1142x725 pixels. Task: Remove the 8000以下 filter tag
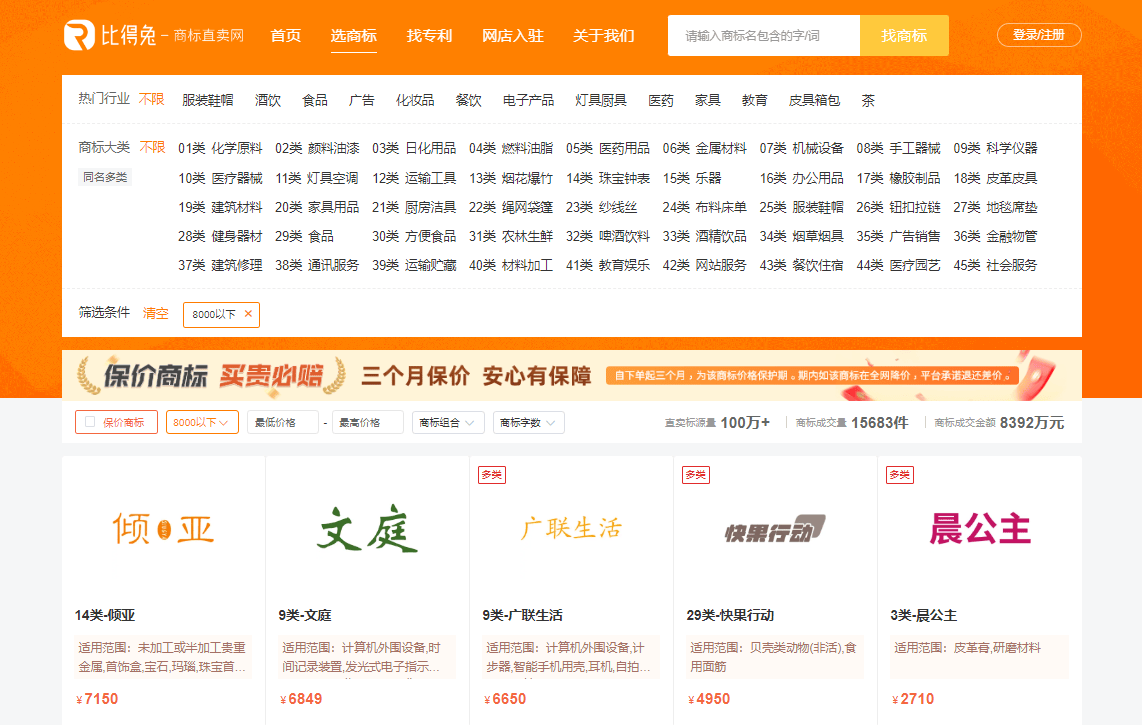coord(248,314)
